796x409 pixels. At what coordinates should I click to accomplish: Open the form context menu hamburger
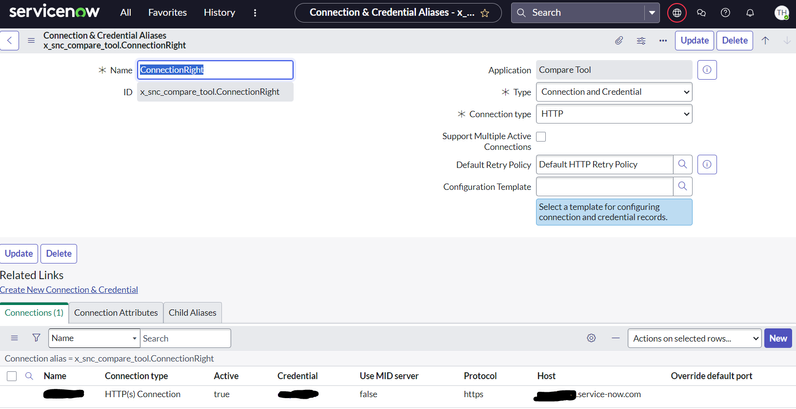pos(31,41)
